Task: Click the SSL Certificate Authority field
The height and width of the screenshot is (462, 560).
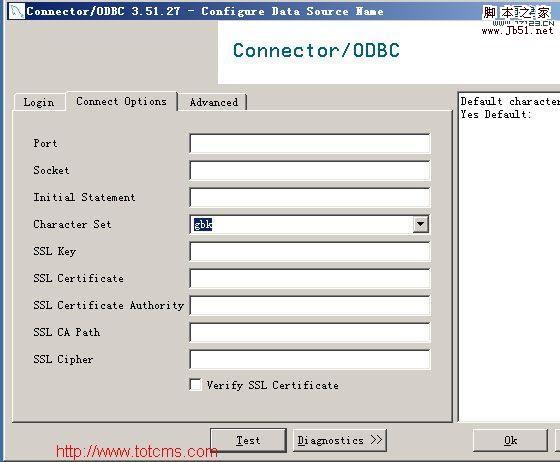Action: 310,306
